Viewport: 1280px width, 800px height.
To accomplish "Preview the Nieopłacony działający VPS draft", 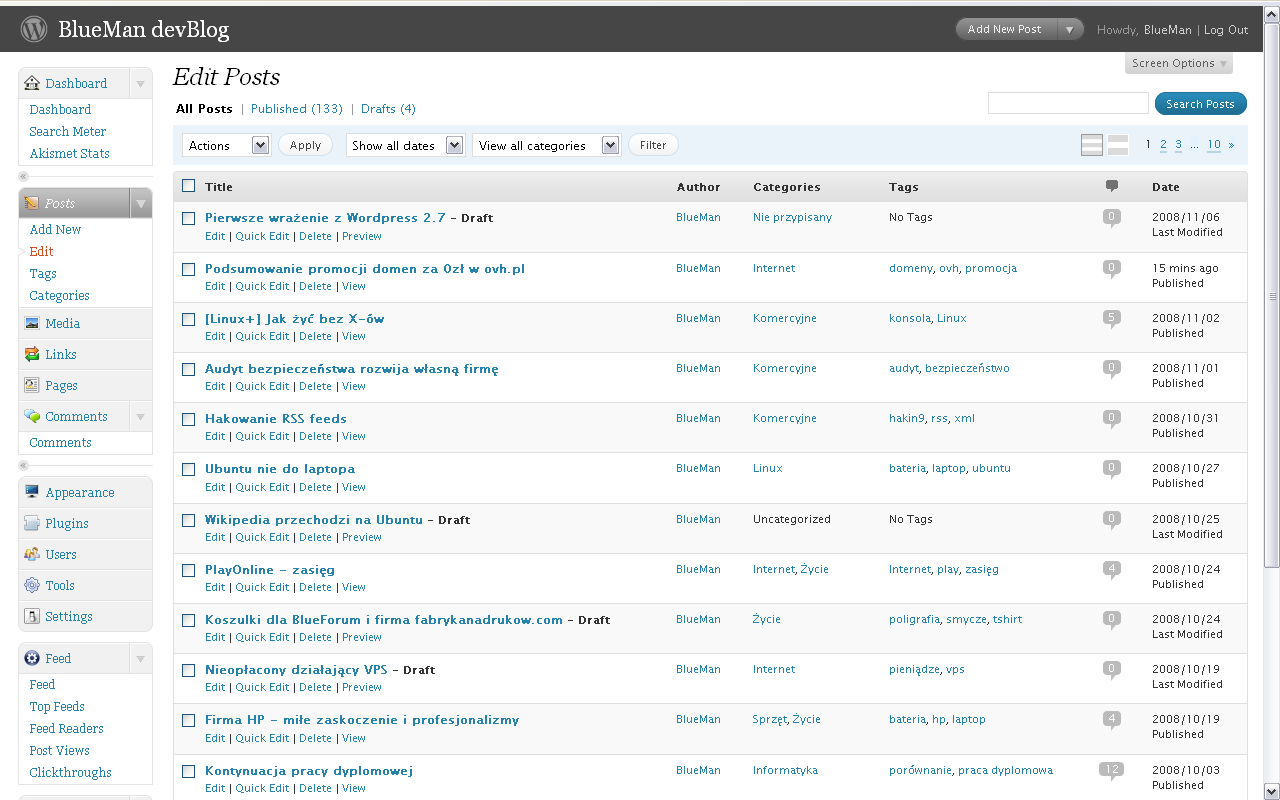I will (362, 687).
